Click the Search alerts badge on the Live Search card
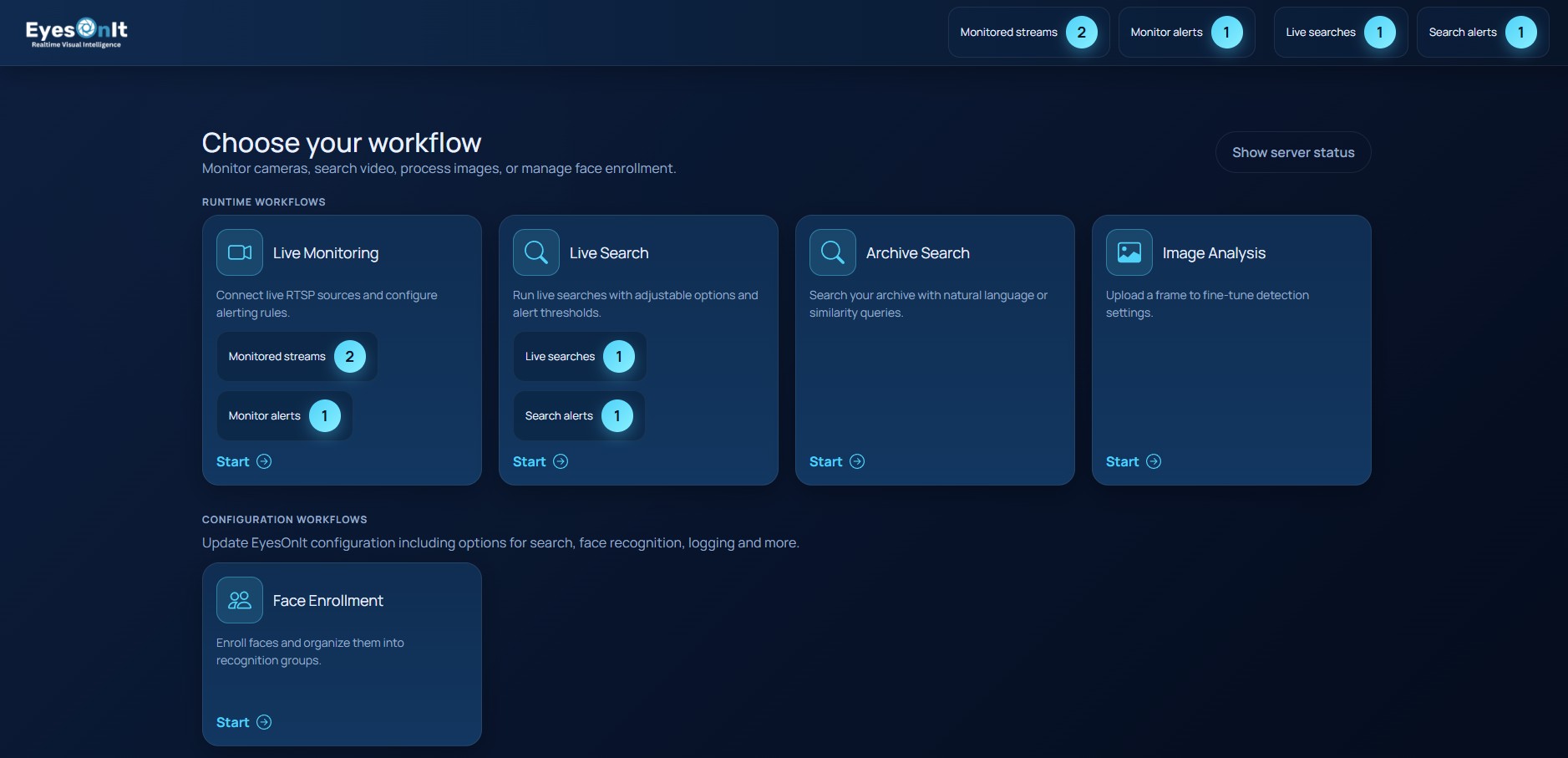Screen dimensions: 1568x758 point(578,415)
